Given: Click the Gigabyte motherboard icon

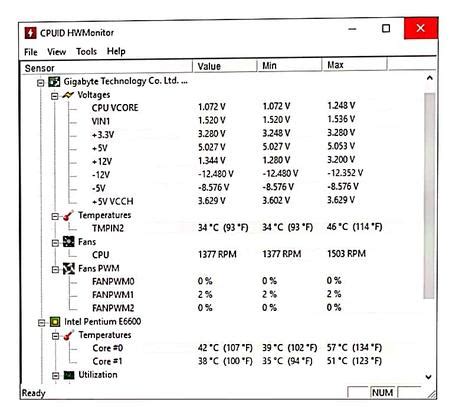Looking at the screenshot, I should (x=54, y=82).
